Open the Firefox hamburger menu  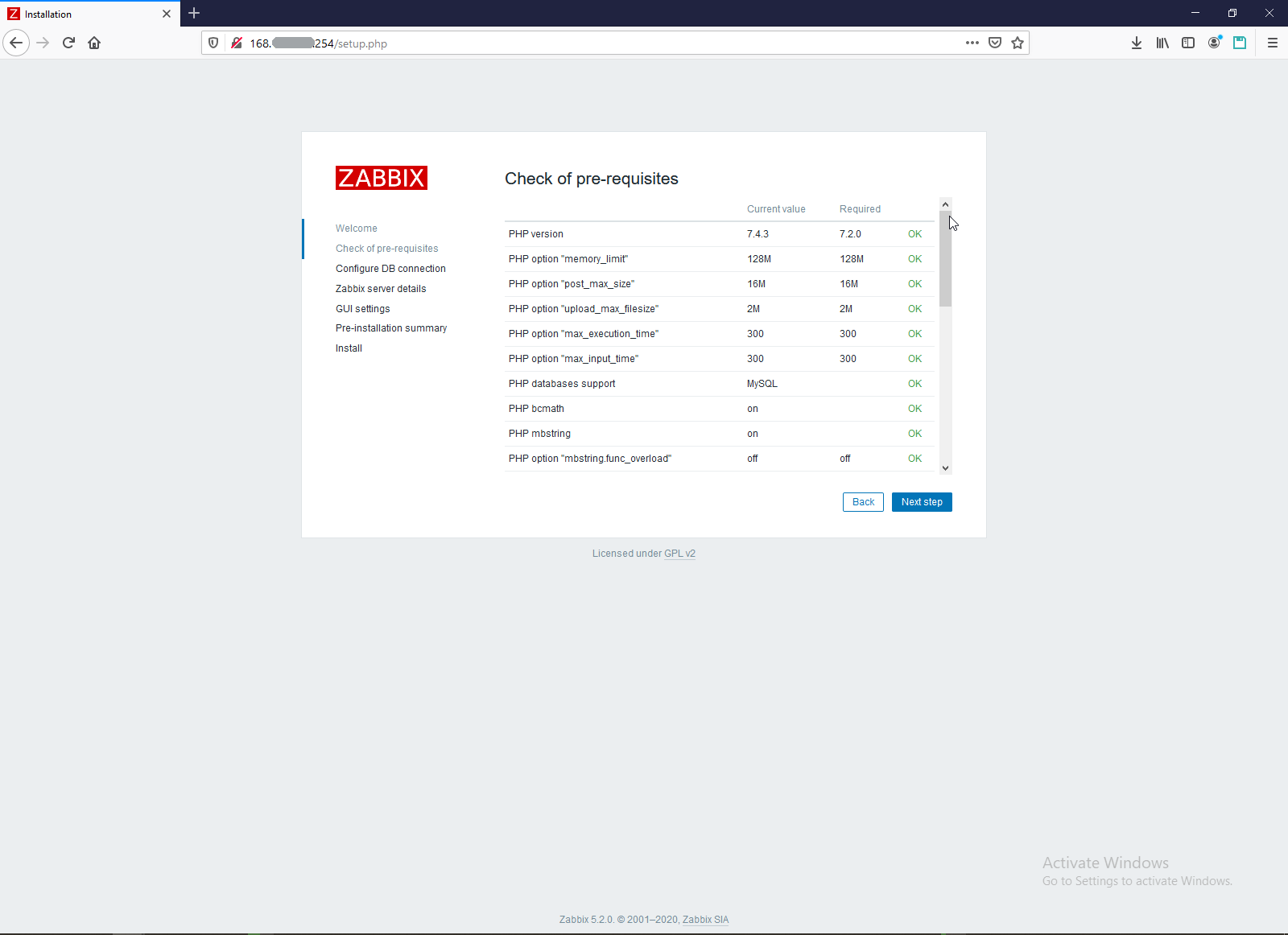coord(1273,43)
